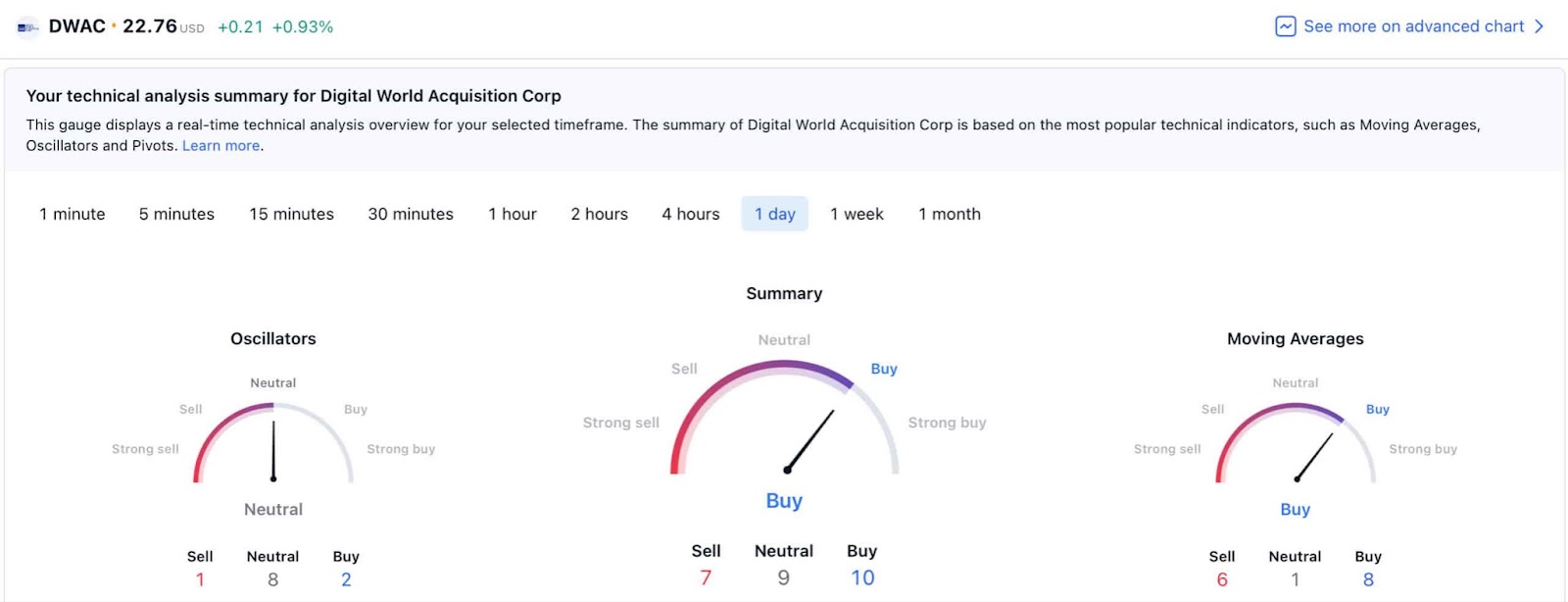The width and height of the screenshot is (1568, 602).
Task: Click the Summary Neutral count 9
Action: tap(784, 578)
